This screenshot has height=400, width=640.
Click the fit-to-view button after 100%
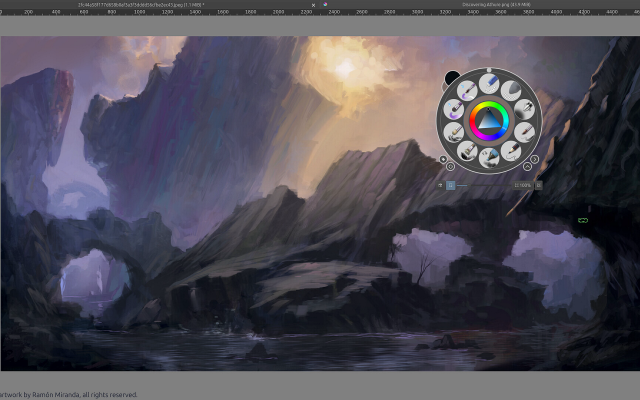539,185
